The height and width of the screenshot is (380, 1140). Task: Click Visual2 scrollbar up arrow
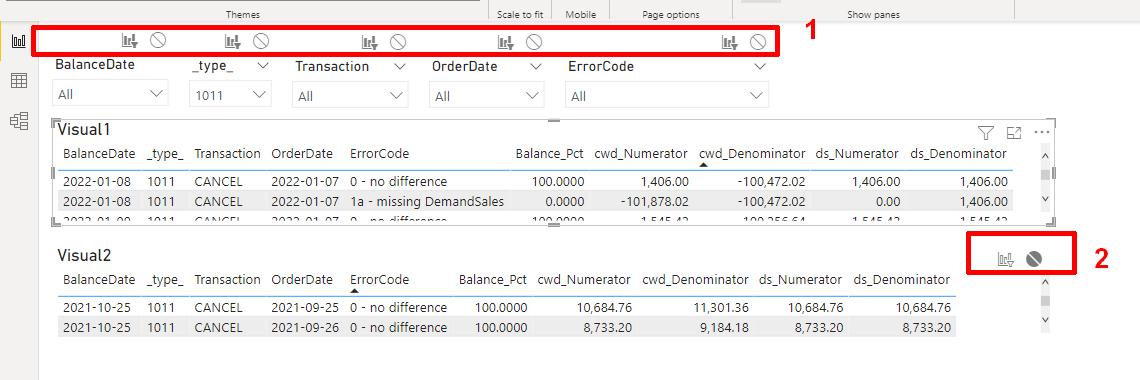point(1045,282)
